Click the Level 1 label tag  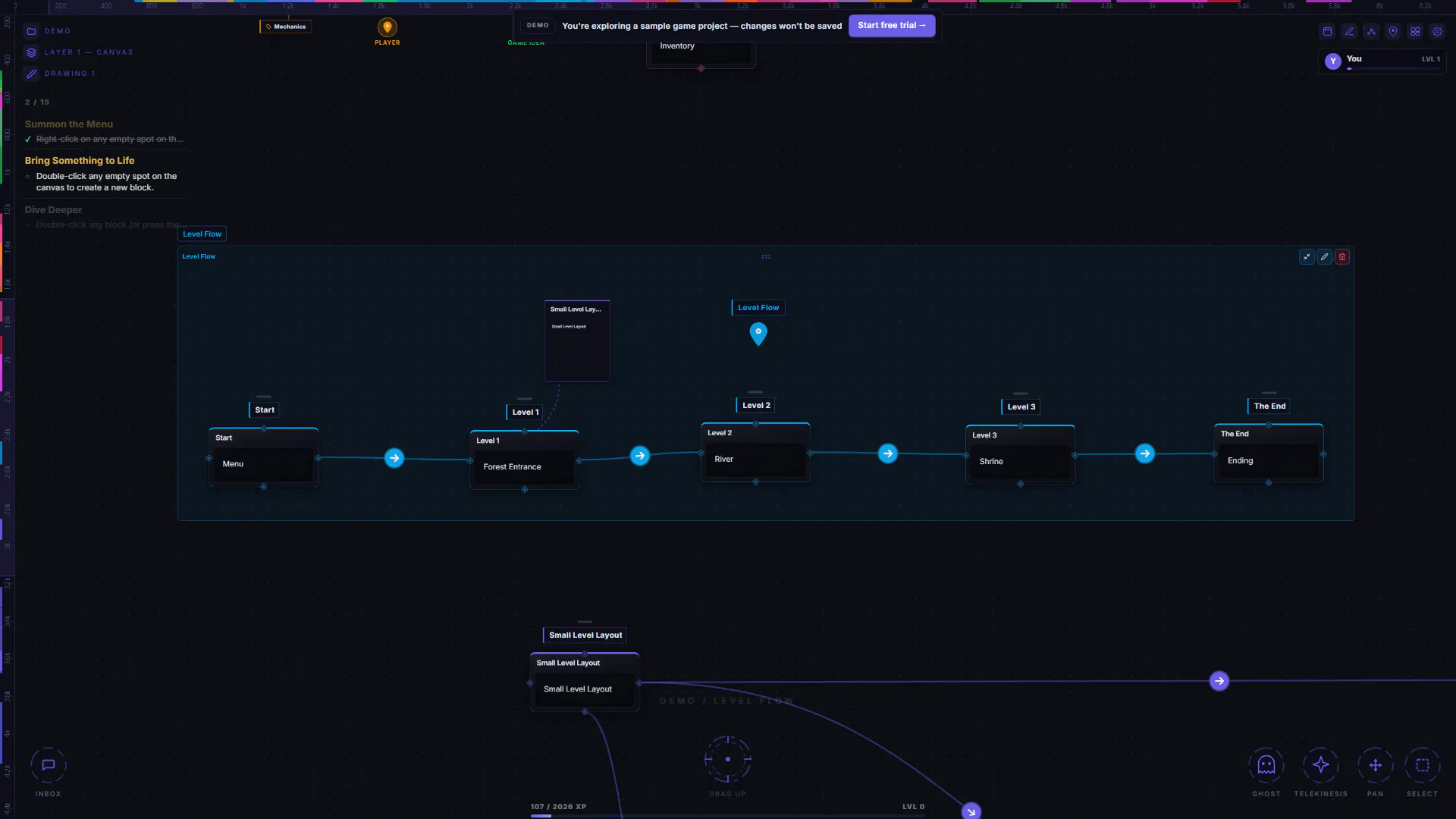coord(525,413)
